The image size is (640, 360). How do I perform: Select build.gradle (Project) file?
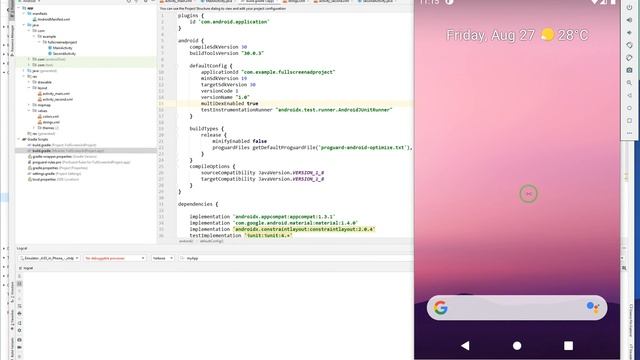pyautogui.click(x=62, y=145)
